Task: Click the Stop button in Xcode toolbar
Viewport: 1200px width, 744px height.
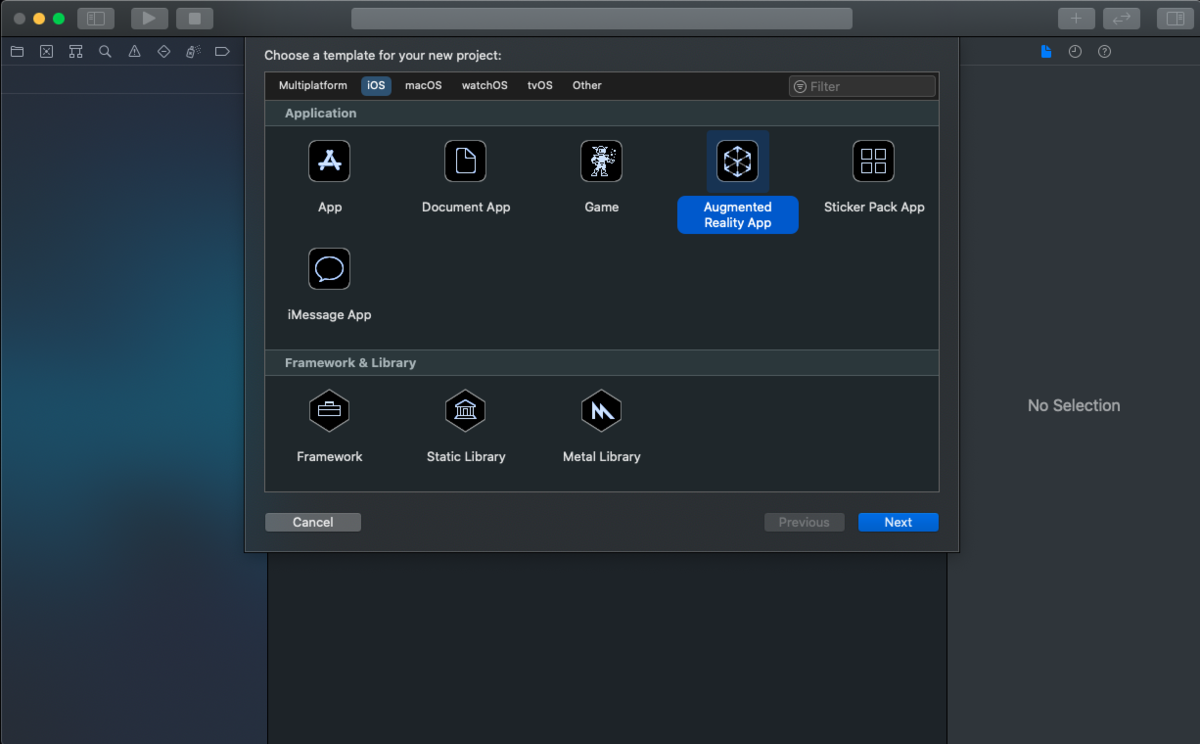Action: 194,18
